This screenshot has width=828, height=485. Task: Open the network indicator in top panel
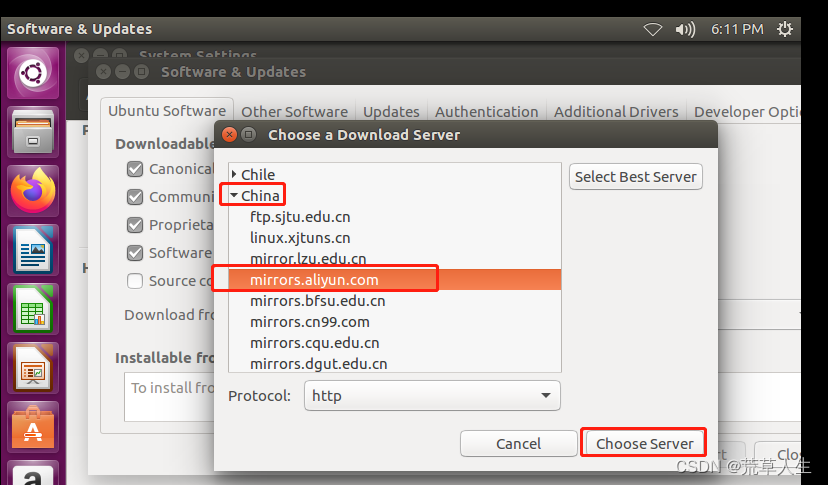click(x=653, y=29)
